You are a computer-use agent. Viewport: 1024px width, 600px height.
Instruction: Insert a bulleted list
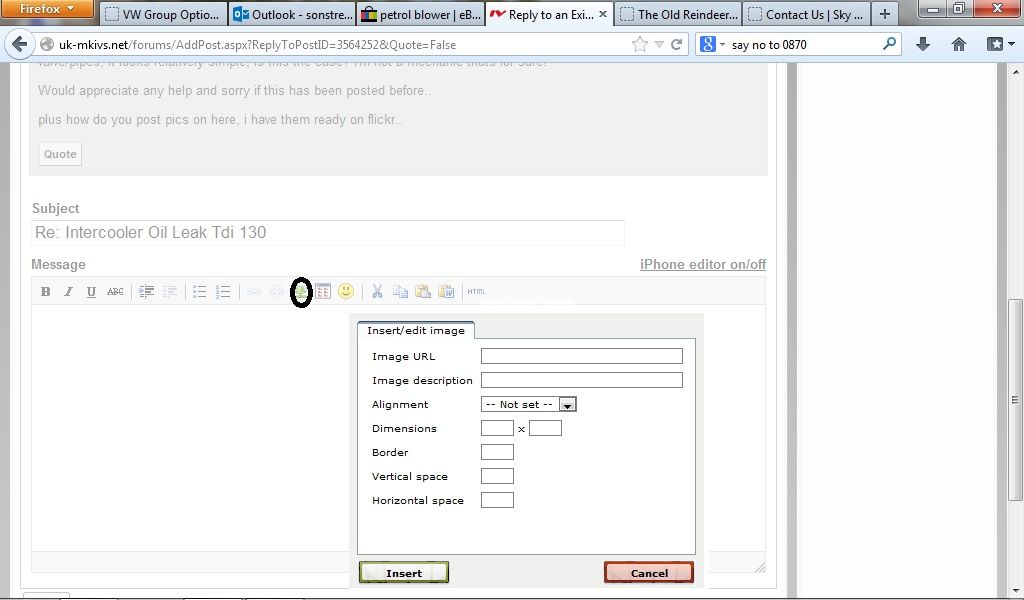pos(200,292)
